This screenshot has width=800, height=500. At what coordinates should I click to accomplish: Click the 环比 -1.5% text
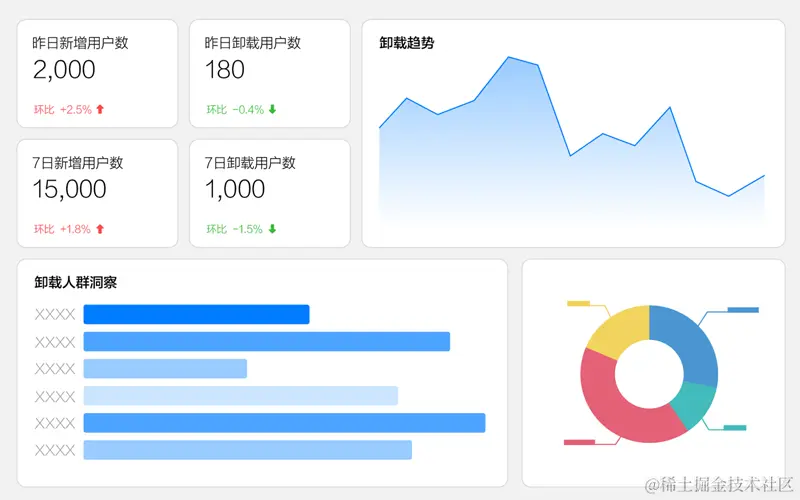234,229
